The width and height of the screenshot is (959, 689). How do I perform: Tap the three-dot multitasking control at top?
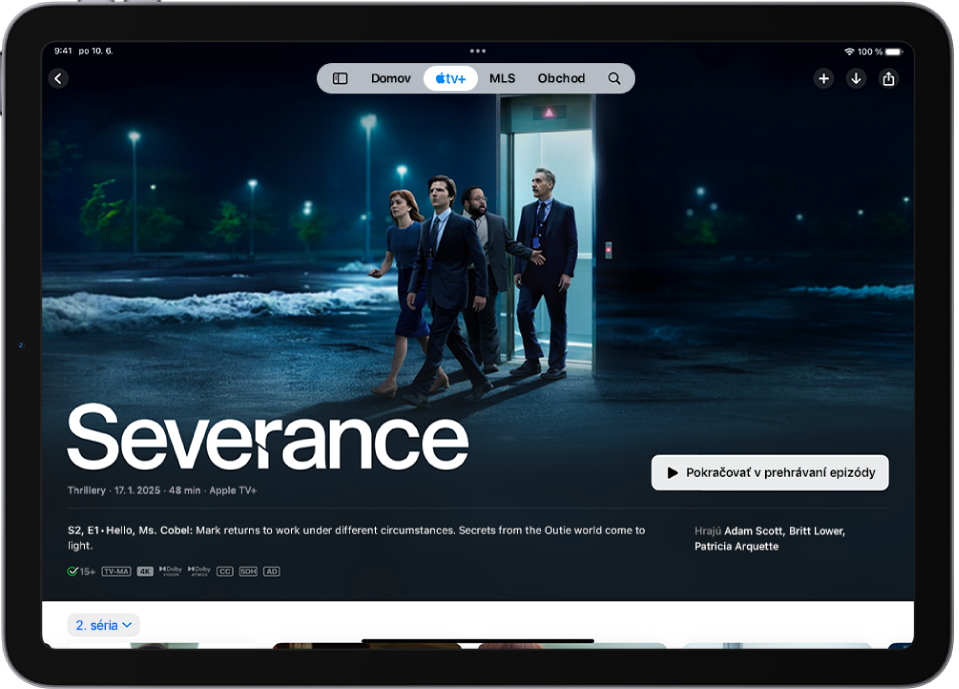coord(478,51)
